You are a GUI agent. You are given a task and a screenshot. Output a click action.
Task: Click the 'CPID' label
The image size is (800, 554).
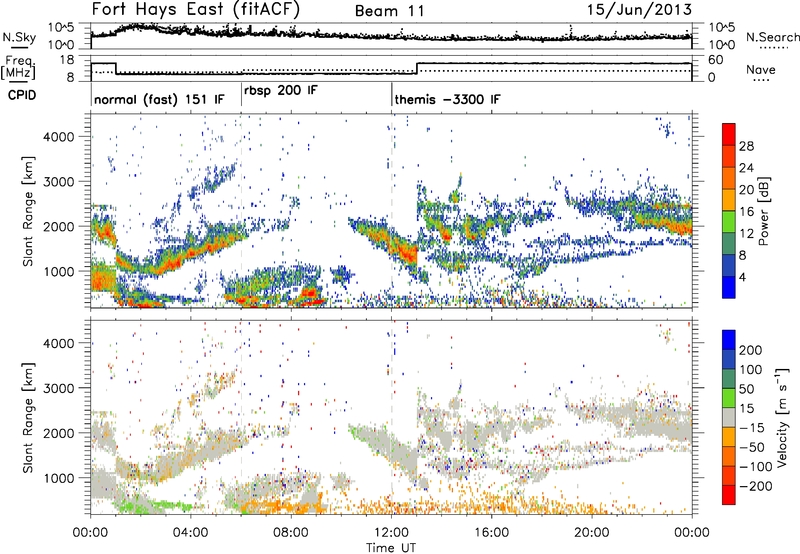coord(22,95)
